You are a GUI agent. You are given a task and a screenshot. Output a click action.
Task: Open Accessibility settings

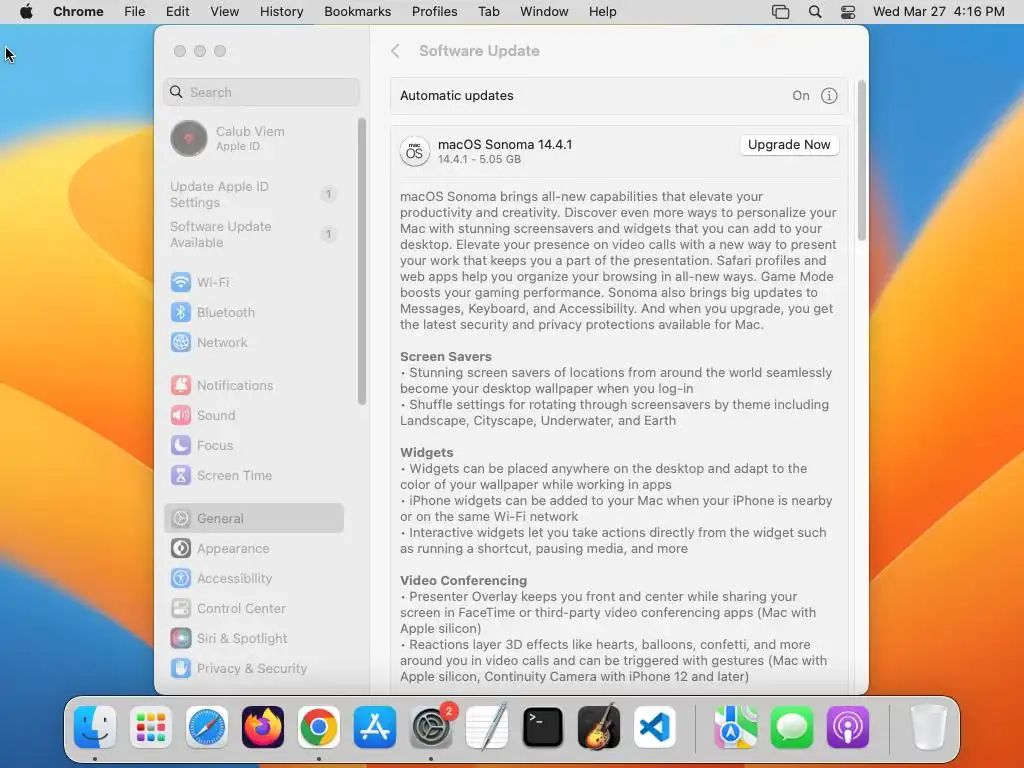[253, 579]
